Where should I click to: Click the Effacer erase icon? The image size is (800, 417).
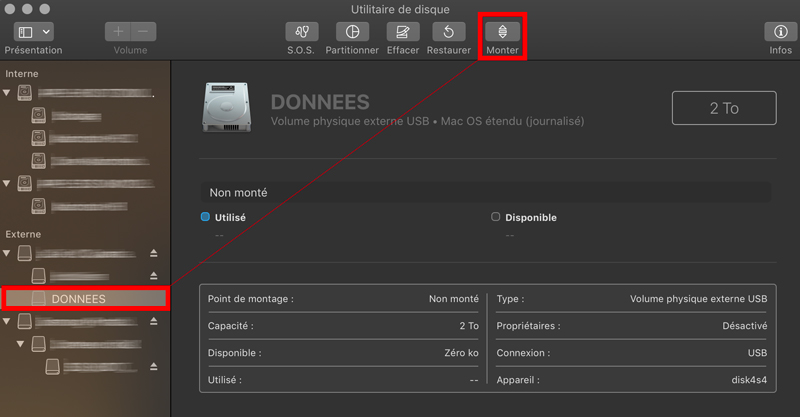403,32
